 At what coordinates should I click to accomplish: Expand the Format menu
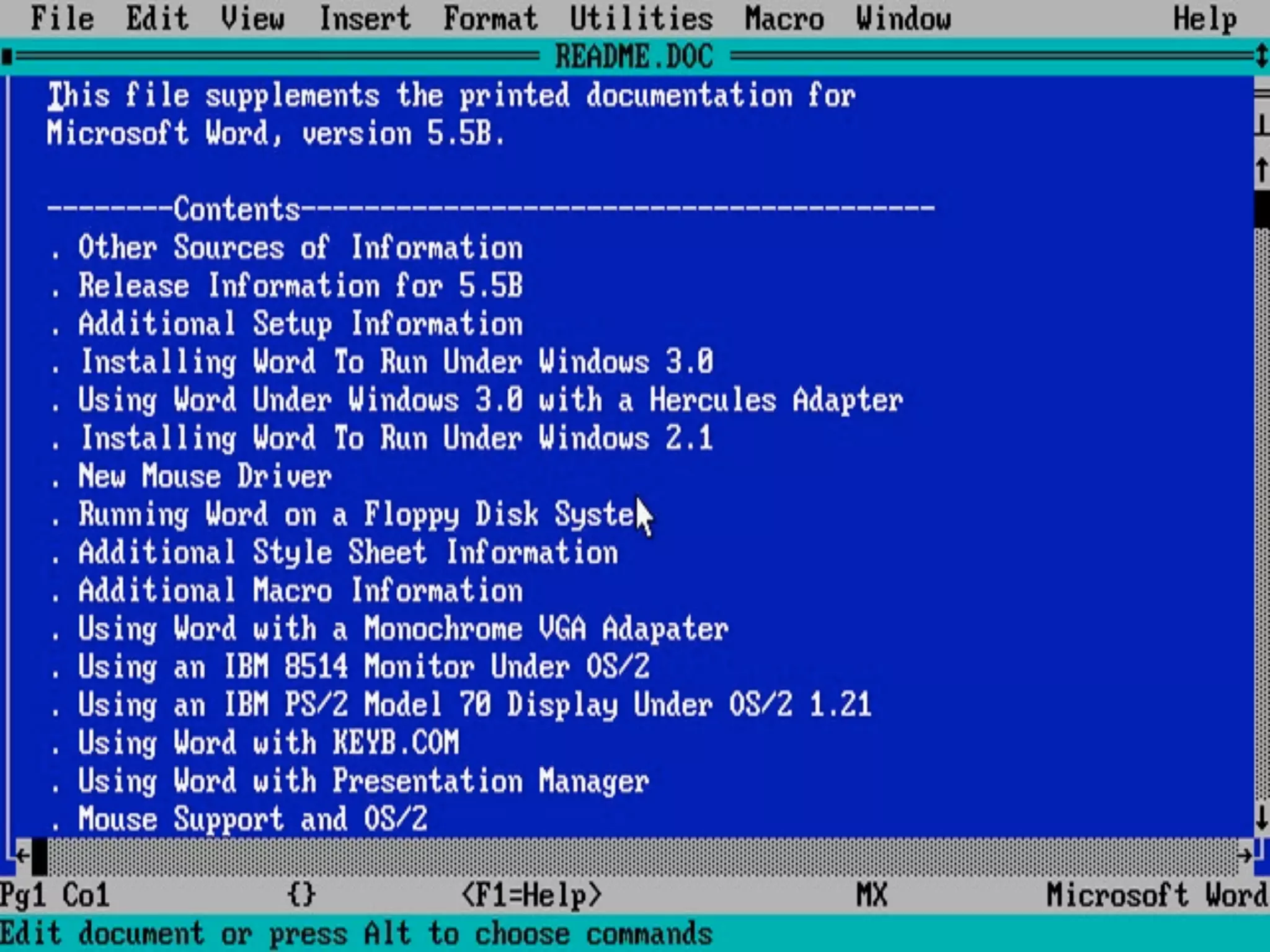point(490,19)
